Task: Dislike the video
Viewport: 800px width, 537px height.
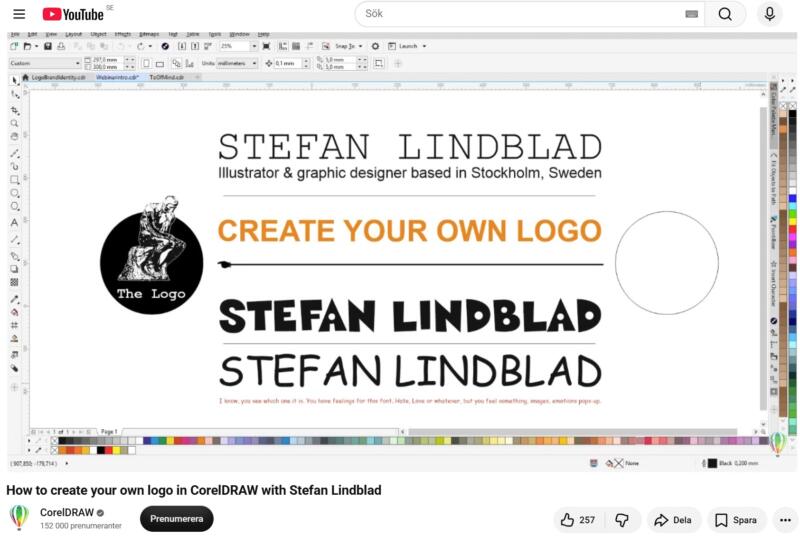Action: (622, 520)
